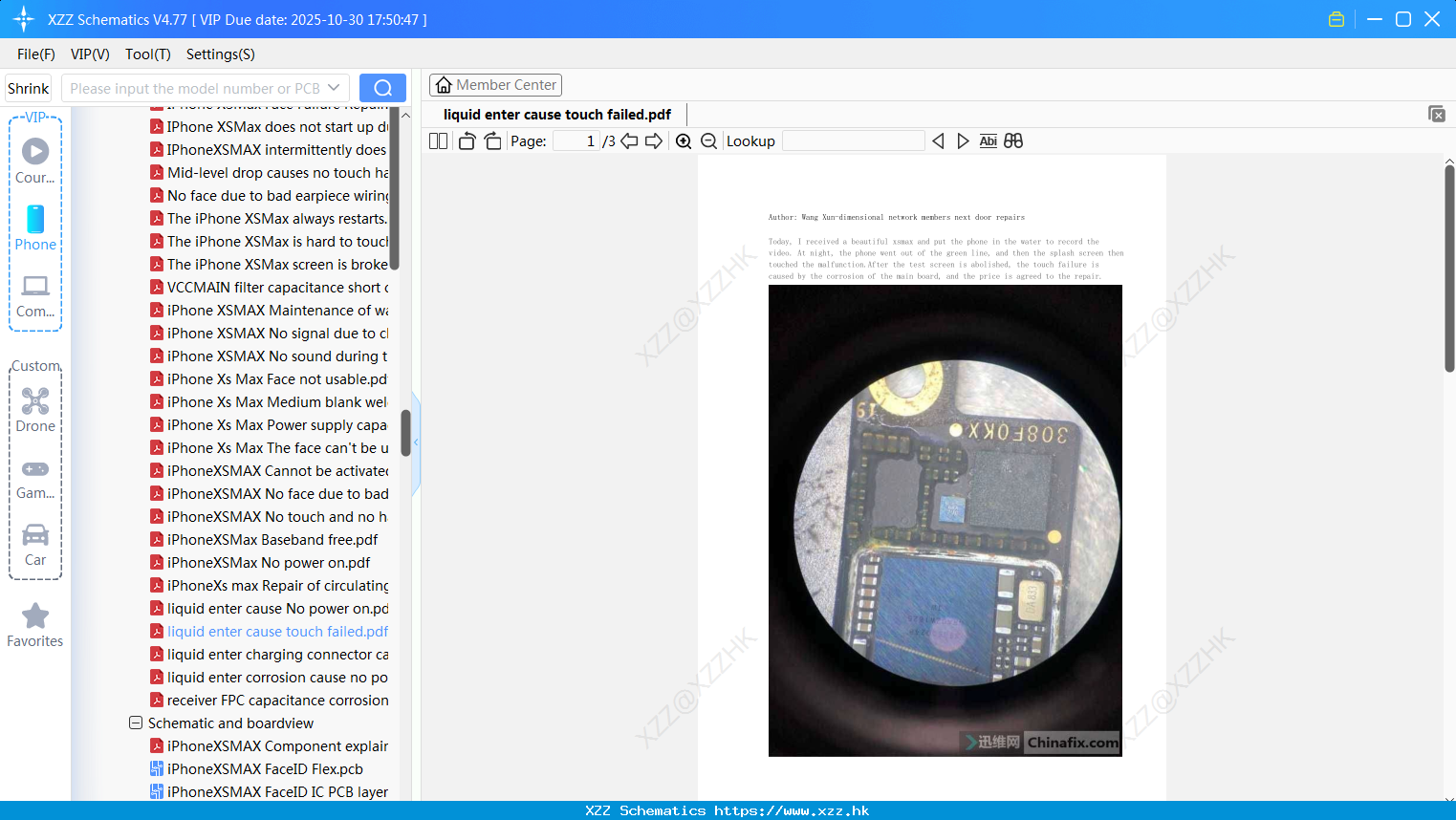Open Favorites star in sidebar
1456x820 pixels.
35,625
